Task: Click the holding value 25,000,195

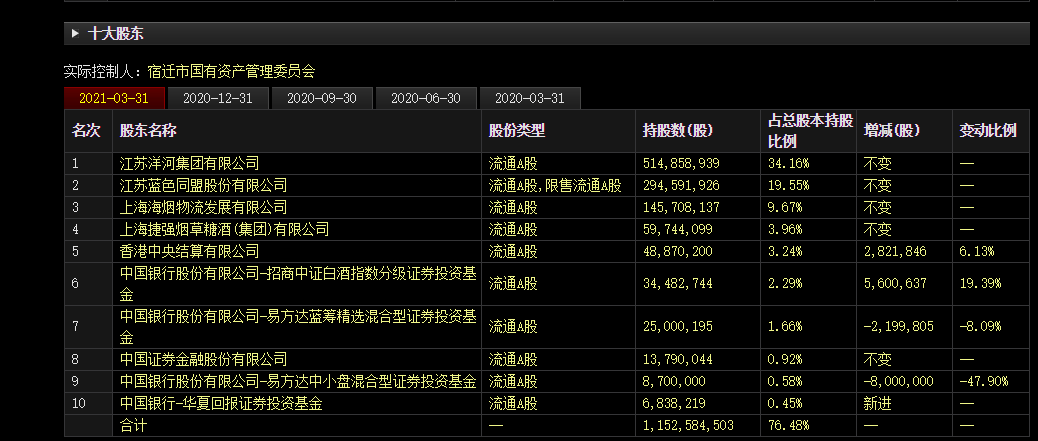Action: [x=677, y=326]
